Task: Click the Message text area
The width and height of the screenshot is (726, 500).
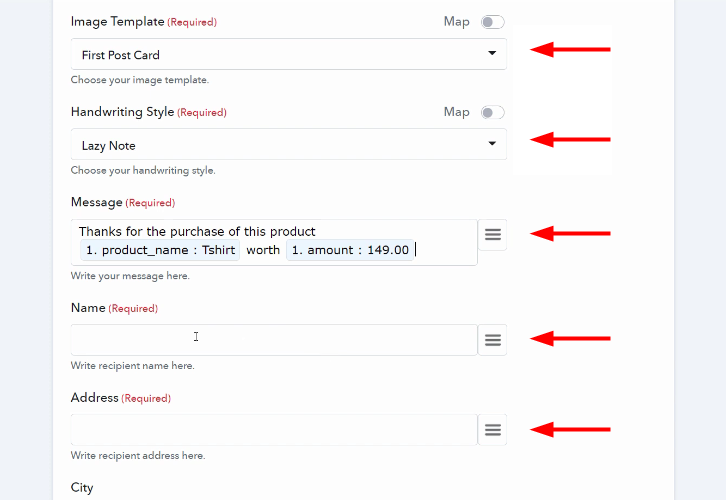Action: [274, 243]
